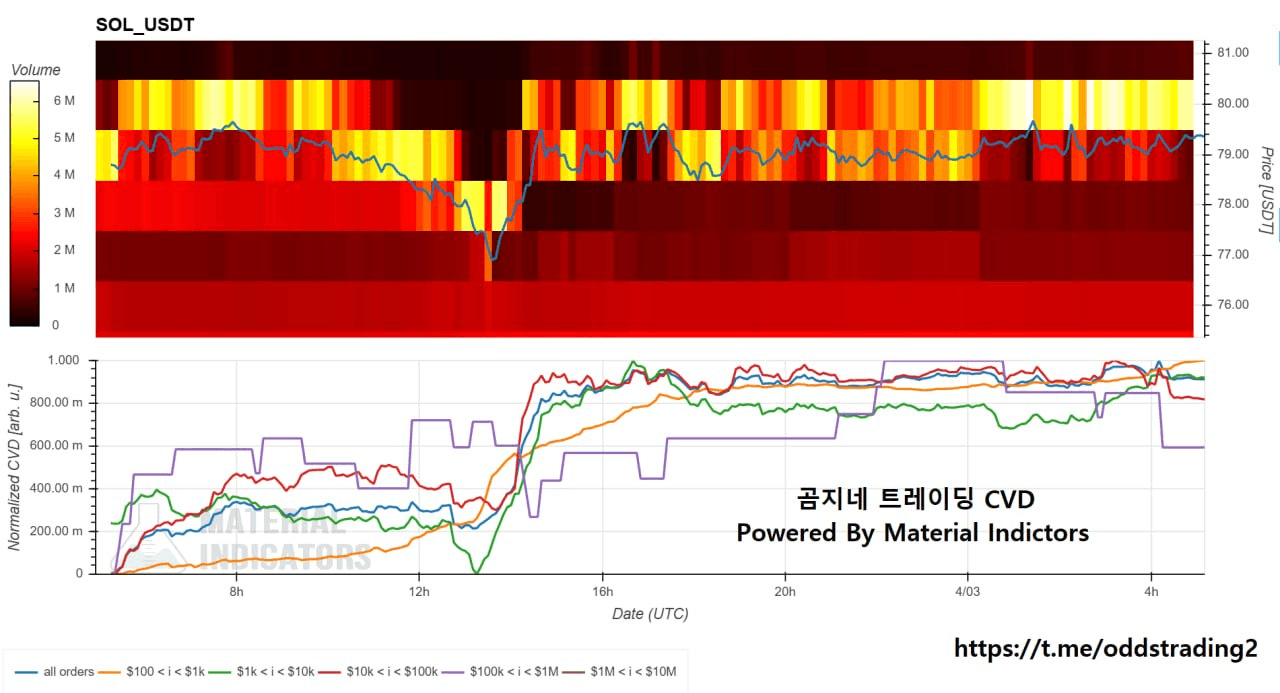Open the t.me/oddstrading2 link
Image resolution: width=1280 pixels, height=693 pixels.
(1105, 649)
